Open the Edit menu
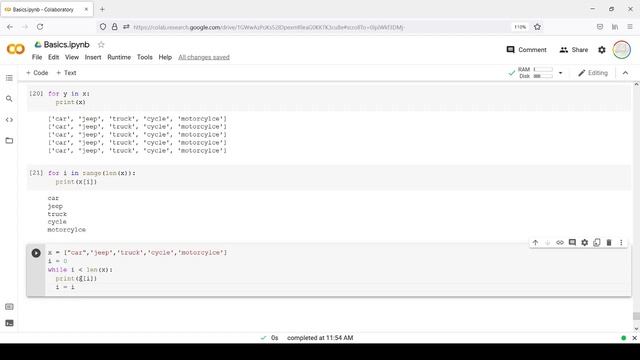 click(x=53, y=57)
